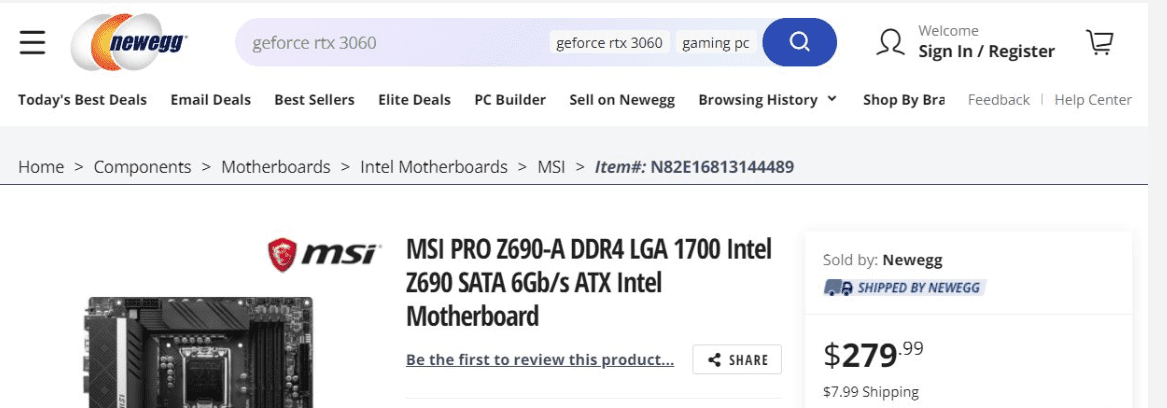
Task: Open the be-first-to-review product link
Action: click(540, 360)
